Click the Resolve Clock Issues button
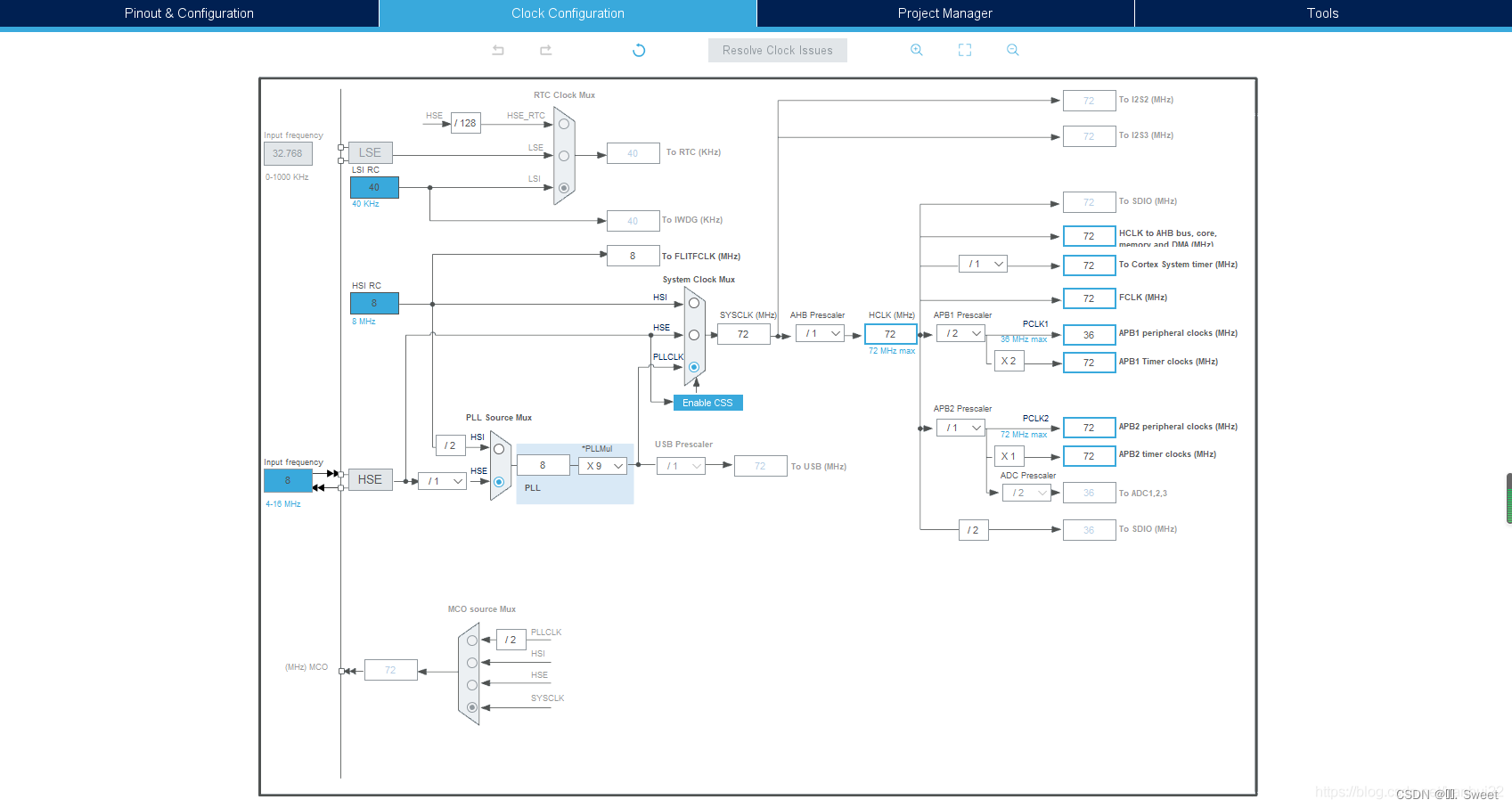The width and height of the screenshot is (1512, 808). [777, 50]
